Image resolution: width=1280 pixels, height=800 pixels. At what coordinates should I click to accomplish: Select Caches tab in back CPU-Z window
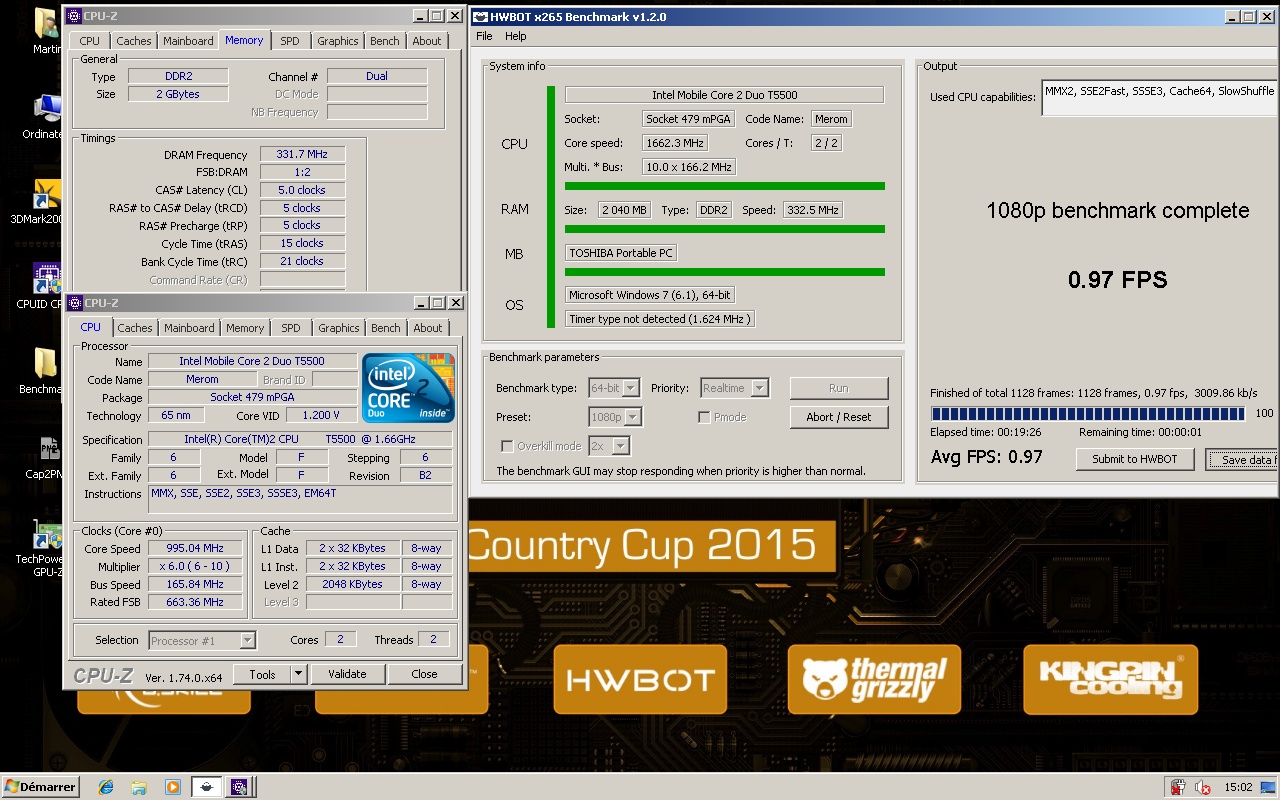(x=134, y=41)
